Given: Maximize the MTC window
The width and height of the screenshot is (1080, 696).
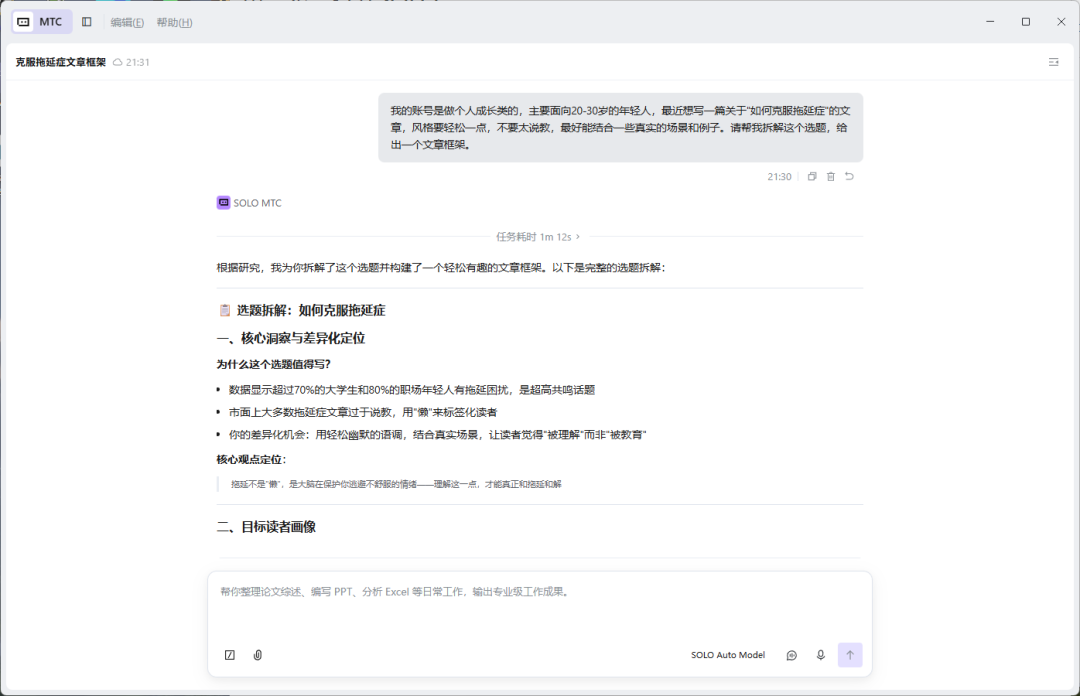Looking at the screenshot, I should point(1026,22).
